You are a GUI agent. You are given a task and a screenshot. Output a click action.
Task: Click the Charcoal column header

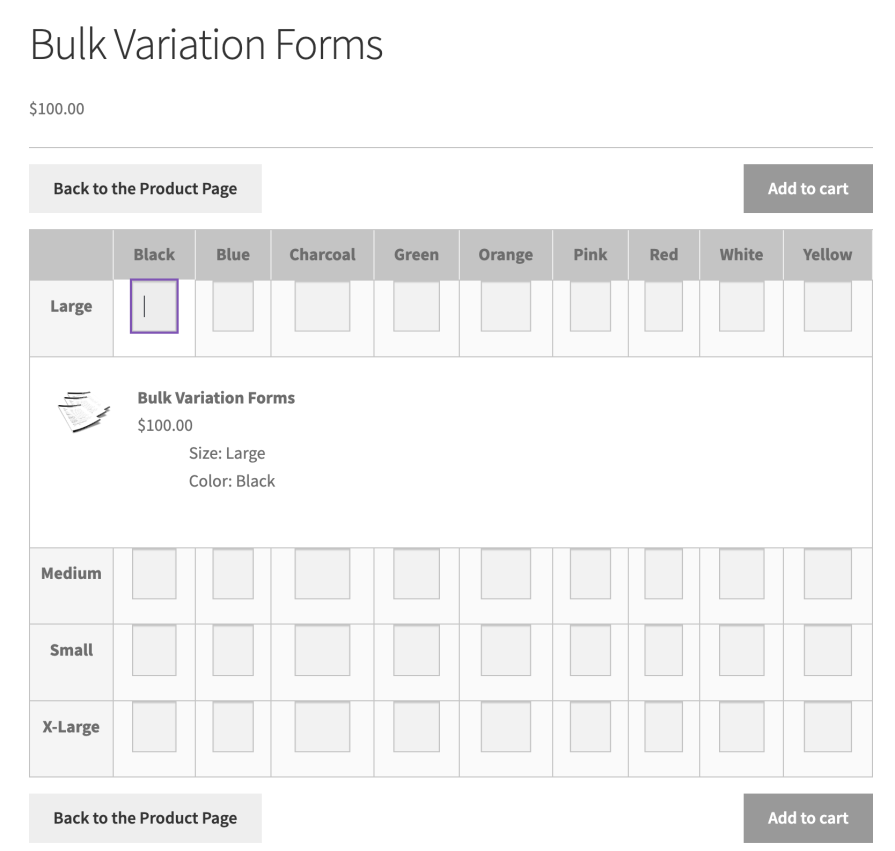coord(322,254)
